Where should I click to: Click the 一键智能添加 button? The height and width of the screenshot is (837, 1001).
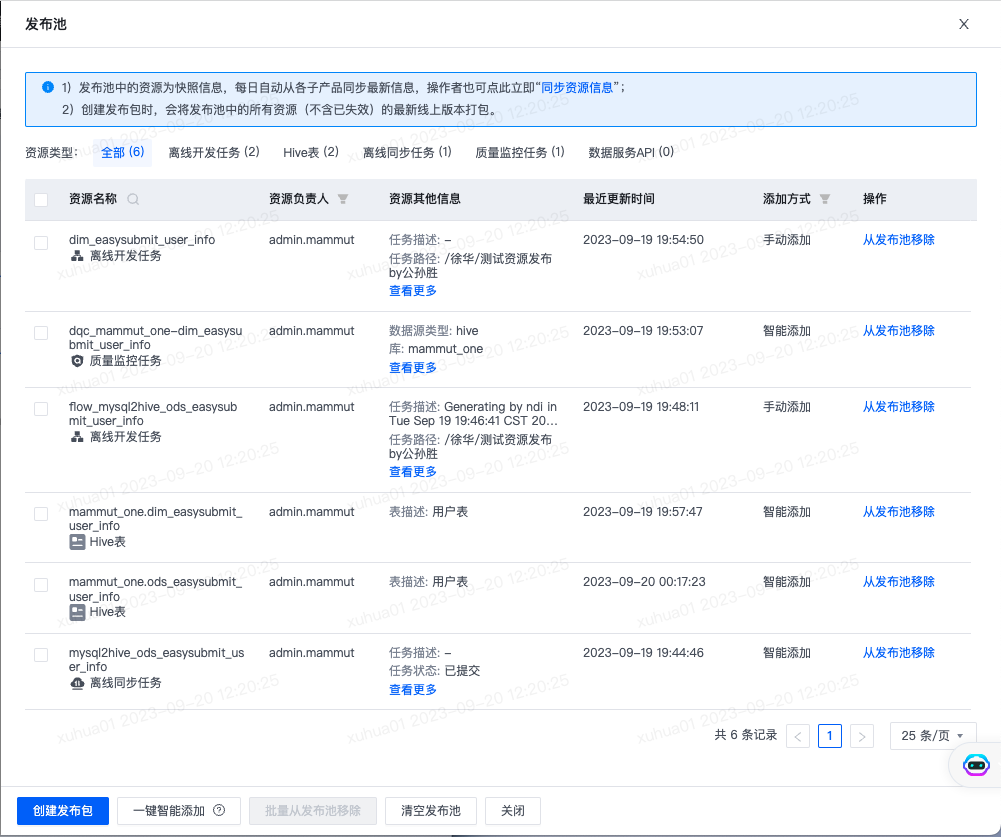pos(179,811)
